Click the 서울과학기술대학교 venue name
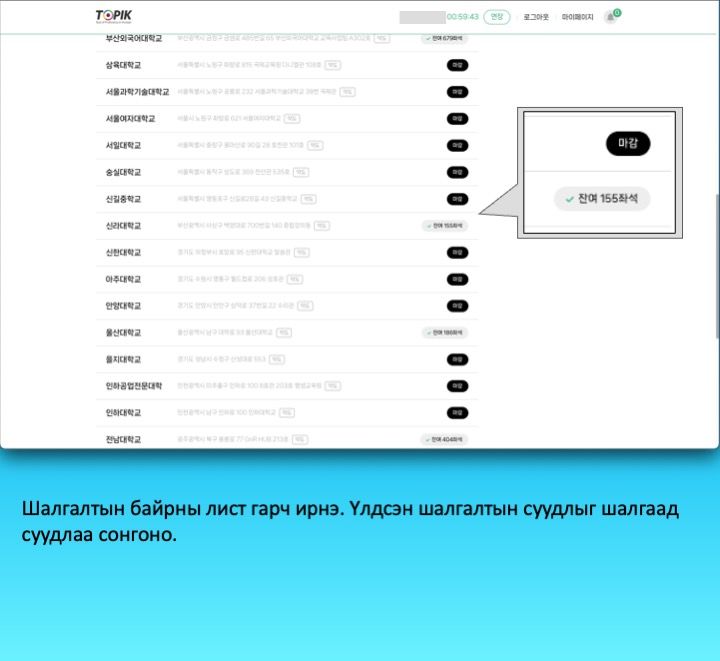720x661 pixels. click(x=137, y=92)
